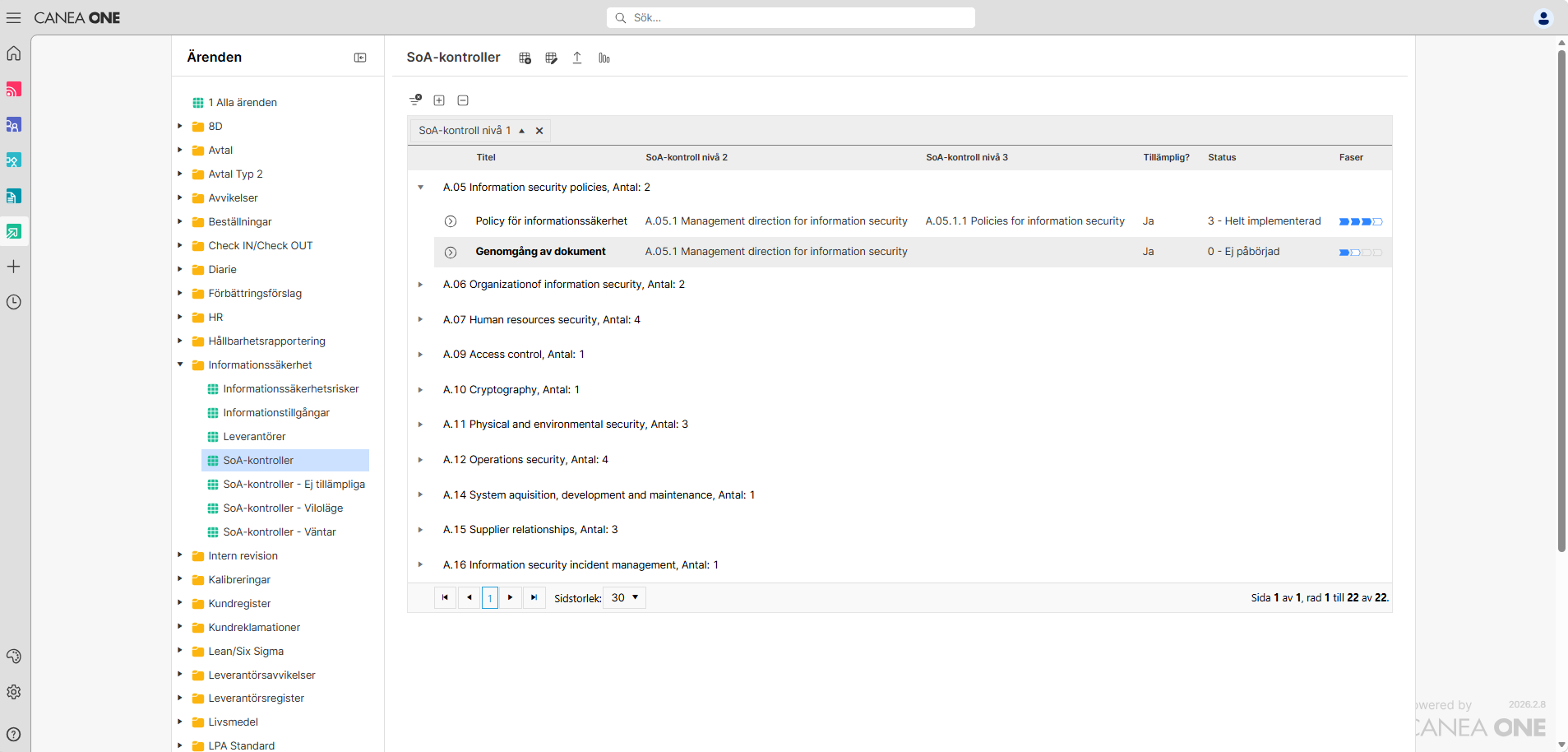Expand the A.12 Operations security group

420,460
